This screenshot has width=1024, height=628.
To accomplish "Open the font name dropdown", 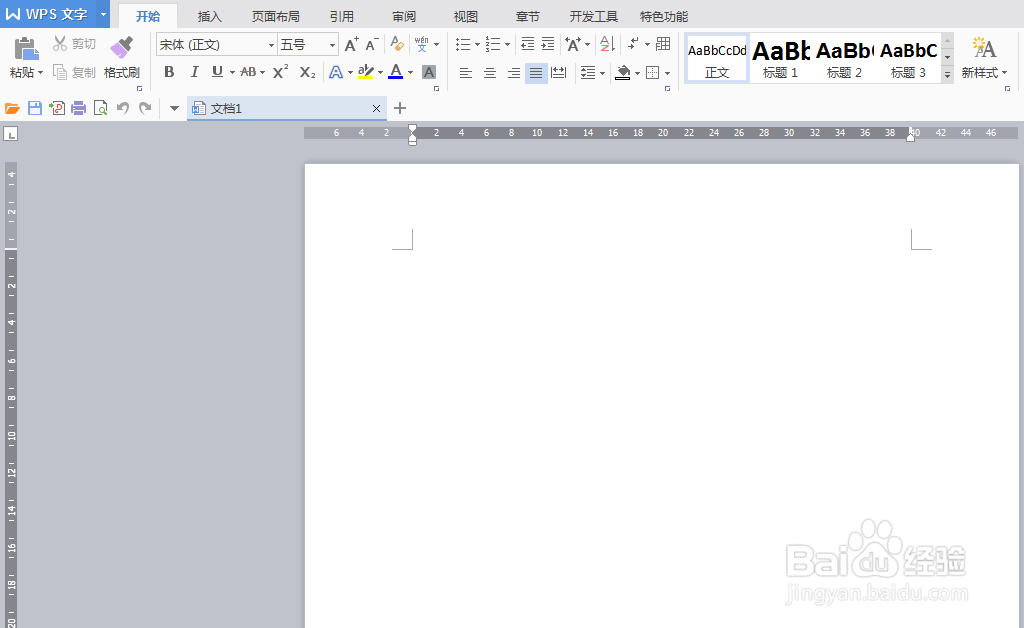I will click(271, 45).
